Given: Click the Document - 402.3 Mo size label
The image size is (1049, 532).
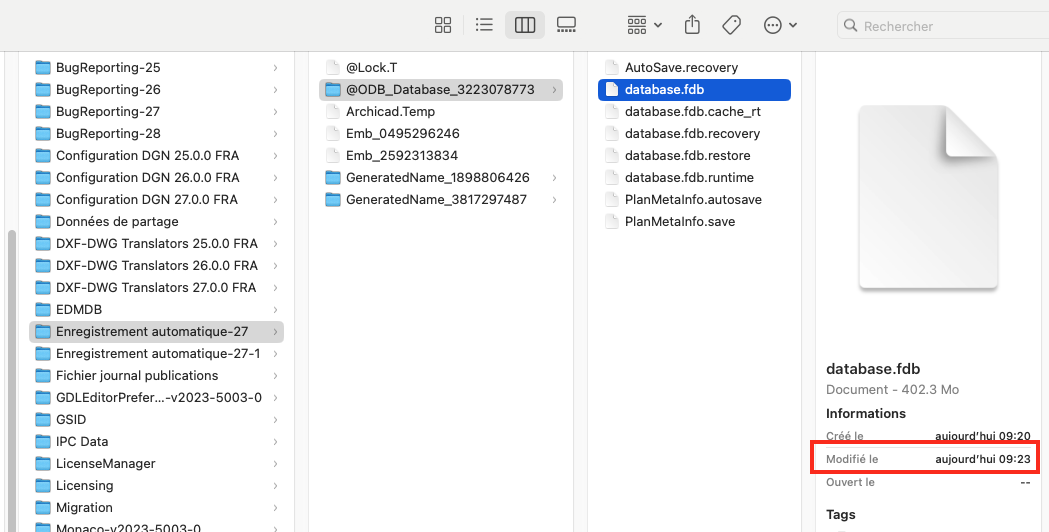Looking at the screenshot, I should 892,389.
